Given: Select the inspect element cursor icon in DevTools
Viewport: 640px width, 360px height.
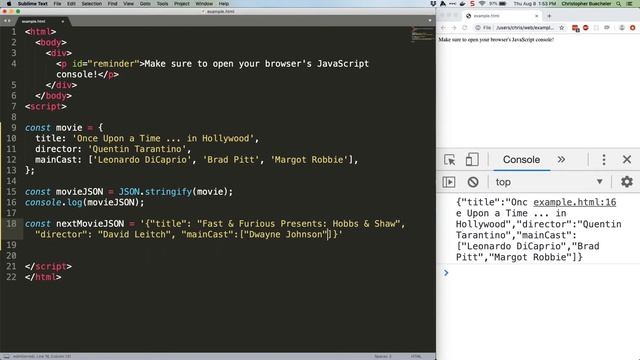Looking at the screenshot, I should pos(449,160).
